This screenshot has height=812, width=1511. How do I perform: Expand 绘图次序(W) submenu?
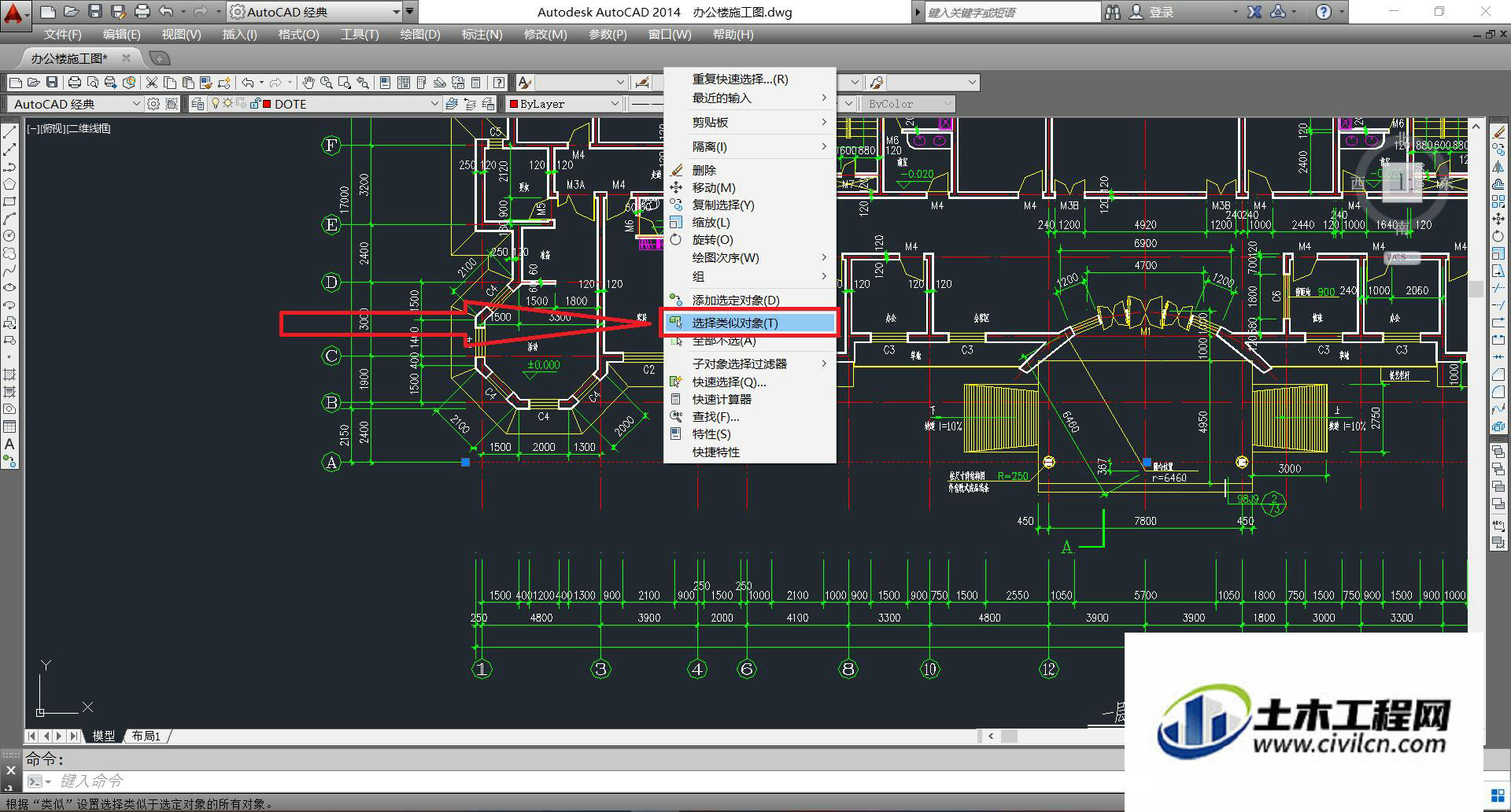(x=749, y=257)
